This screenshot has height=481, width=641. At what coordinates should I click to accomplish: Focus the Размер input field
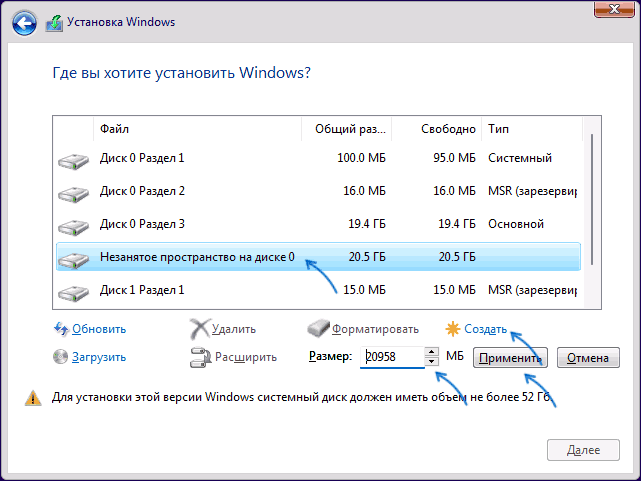(x=392, y=357)
